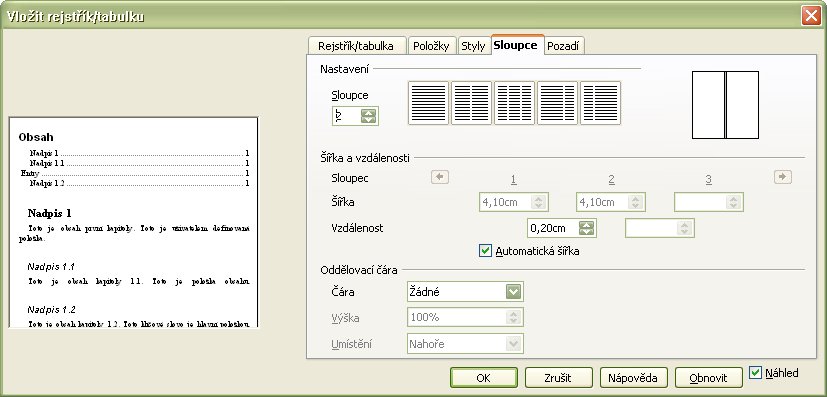Click the Obsah title in preview
This screenshot has width=827, height=397.
click(36, 137)
